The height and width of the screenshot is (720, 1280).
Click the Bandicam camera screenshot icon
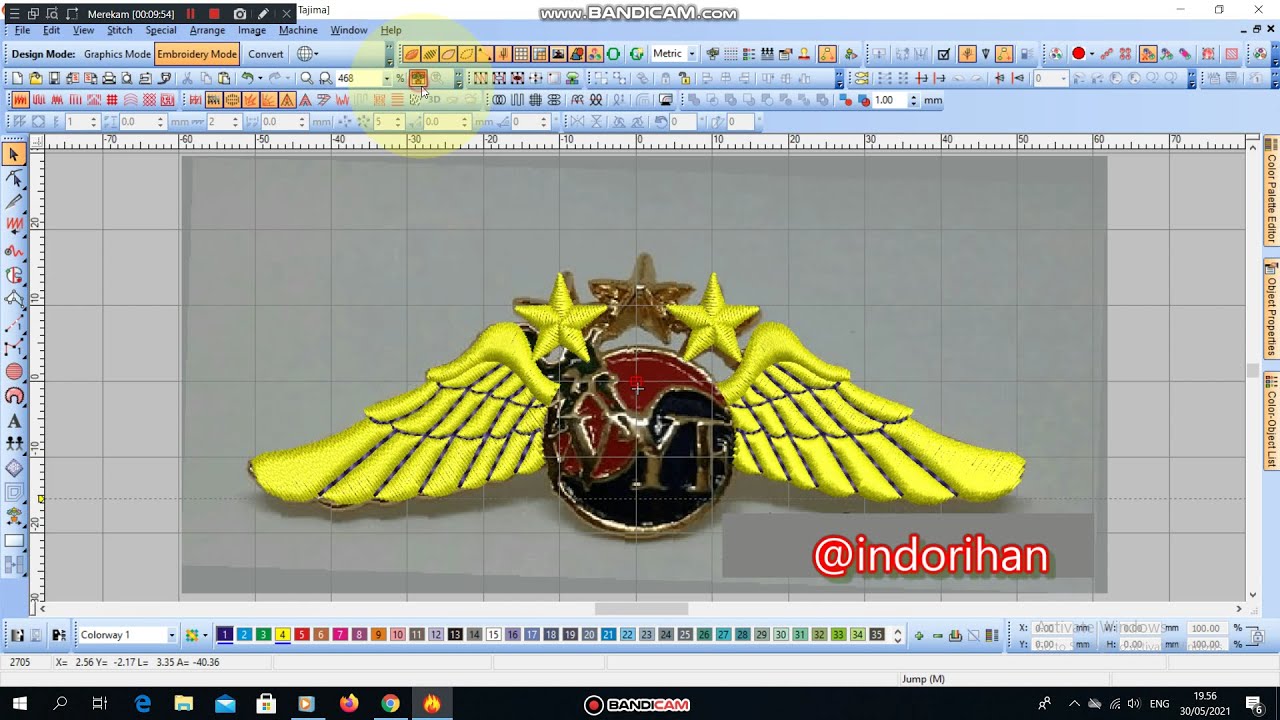click(240, 14)
